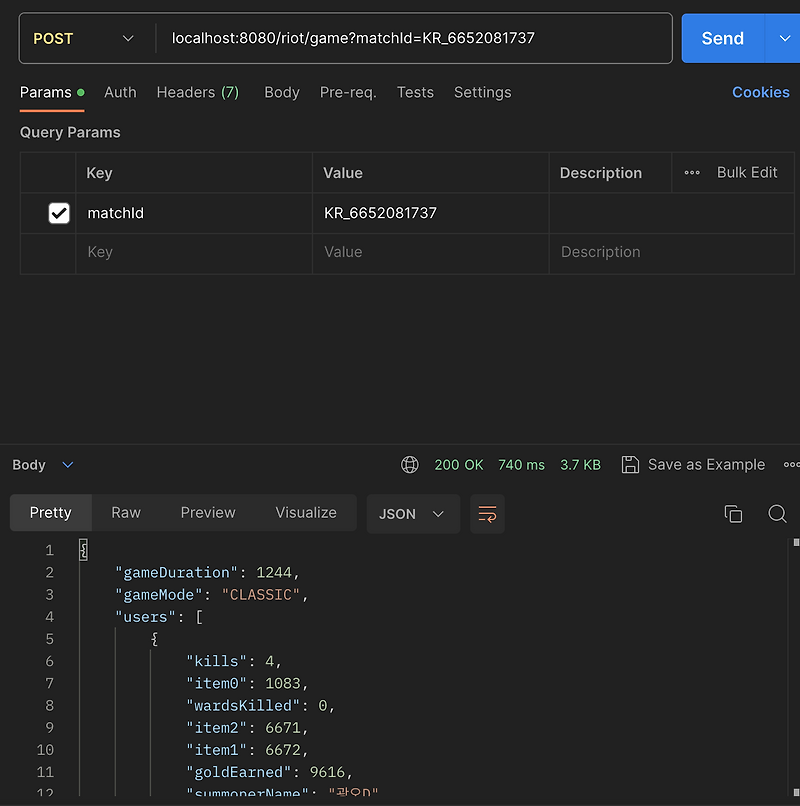Click the "item1": 6672 line

point(247,750)
